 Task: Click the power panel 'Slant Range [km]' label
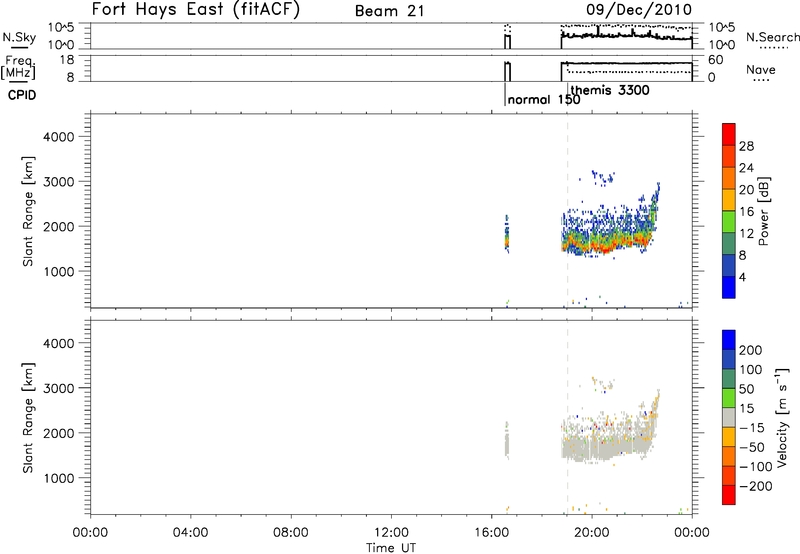(x=28, y=211)
